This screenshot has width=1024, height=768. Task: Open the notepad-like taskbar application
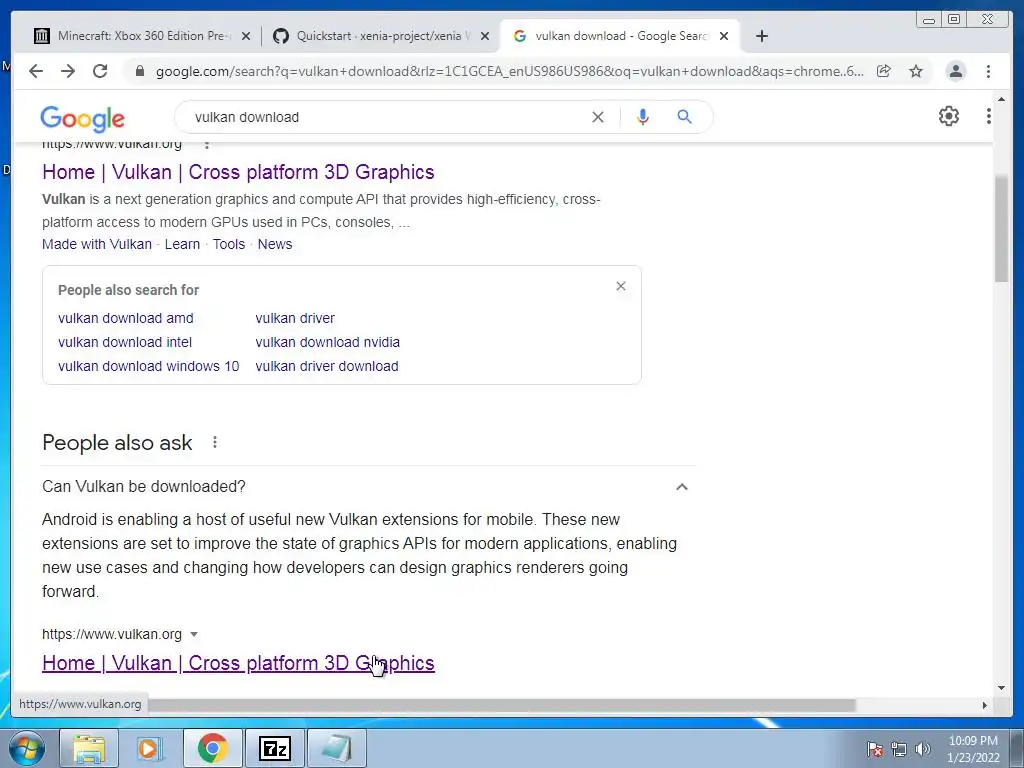[337, 748]
